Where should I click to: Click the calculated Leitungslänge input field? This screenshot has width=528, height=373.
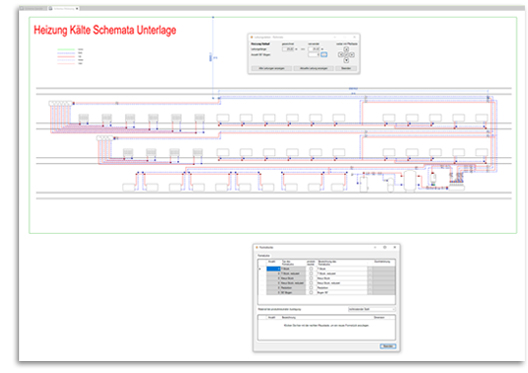click(x=288, y=49)
